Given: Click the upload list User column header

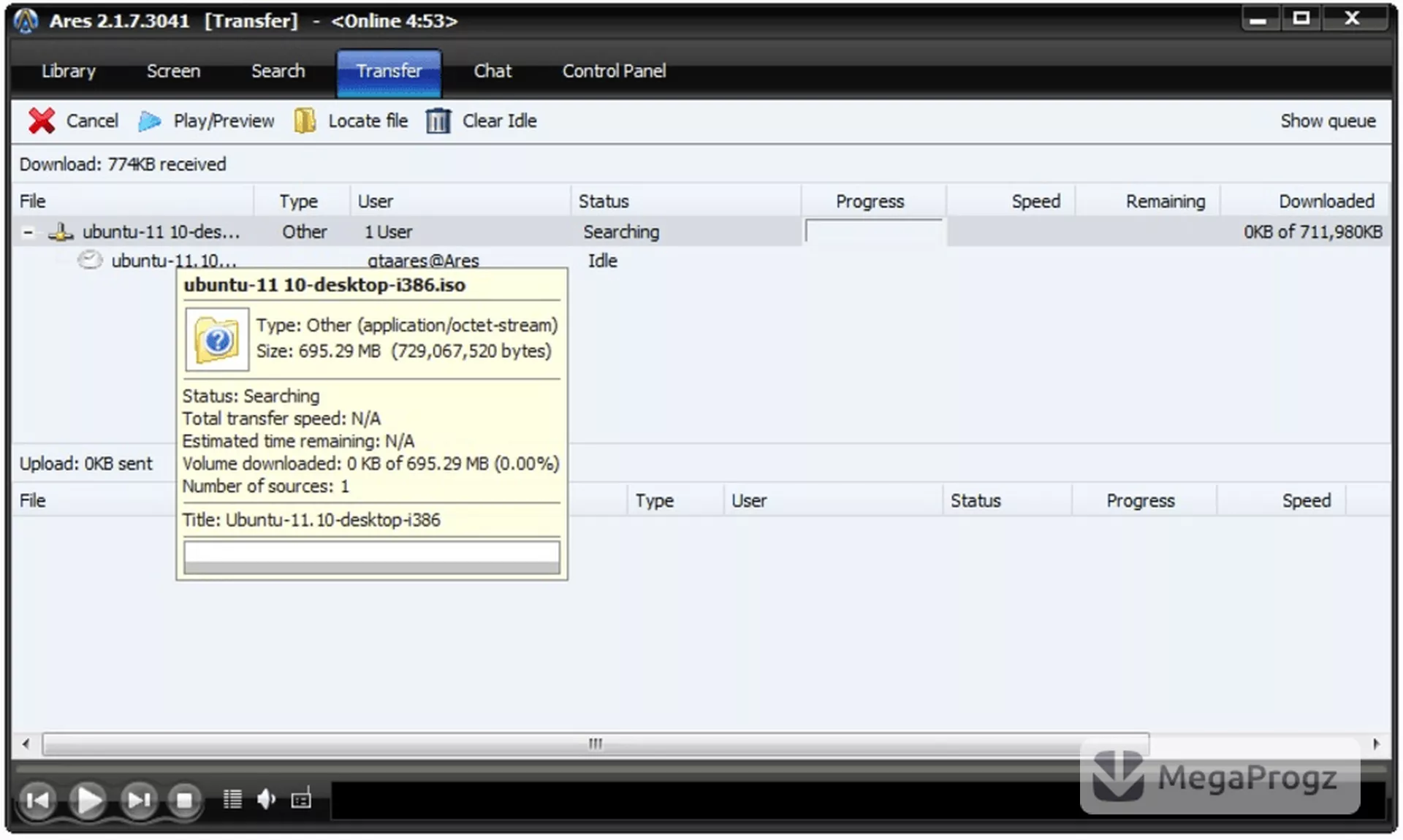Looking at the screenshot, I should point(833,500).
